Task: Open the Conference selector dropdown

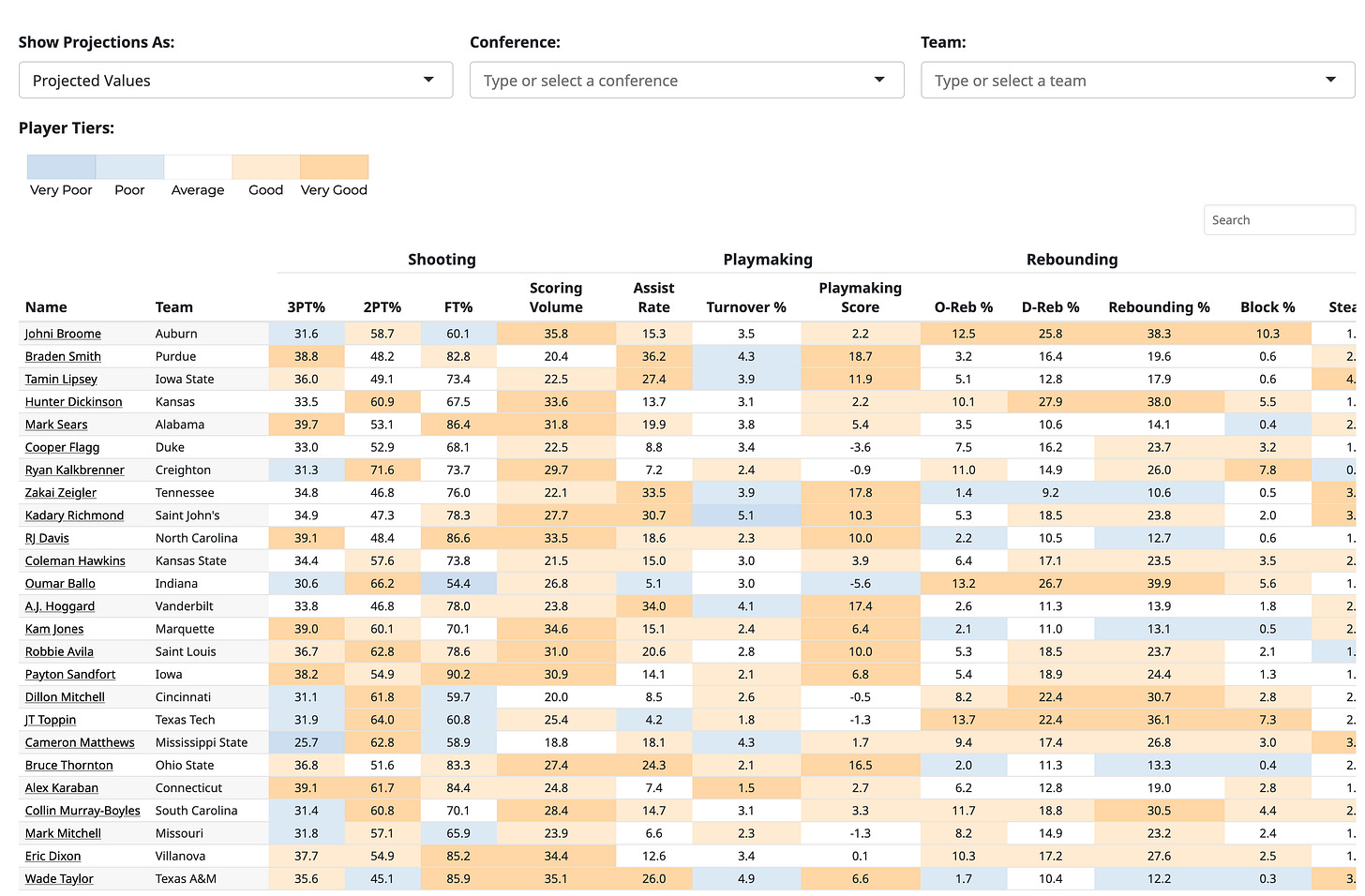Action: (x=686, y=80)
